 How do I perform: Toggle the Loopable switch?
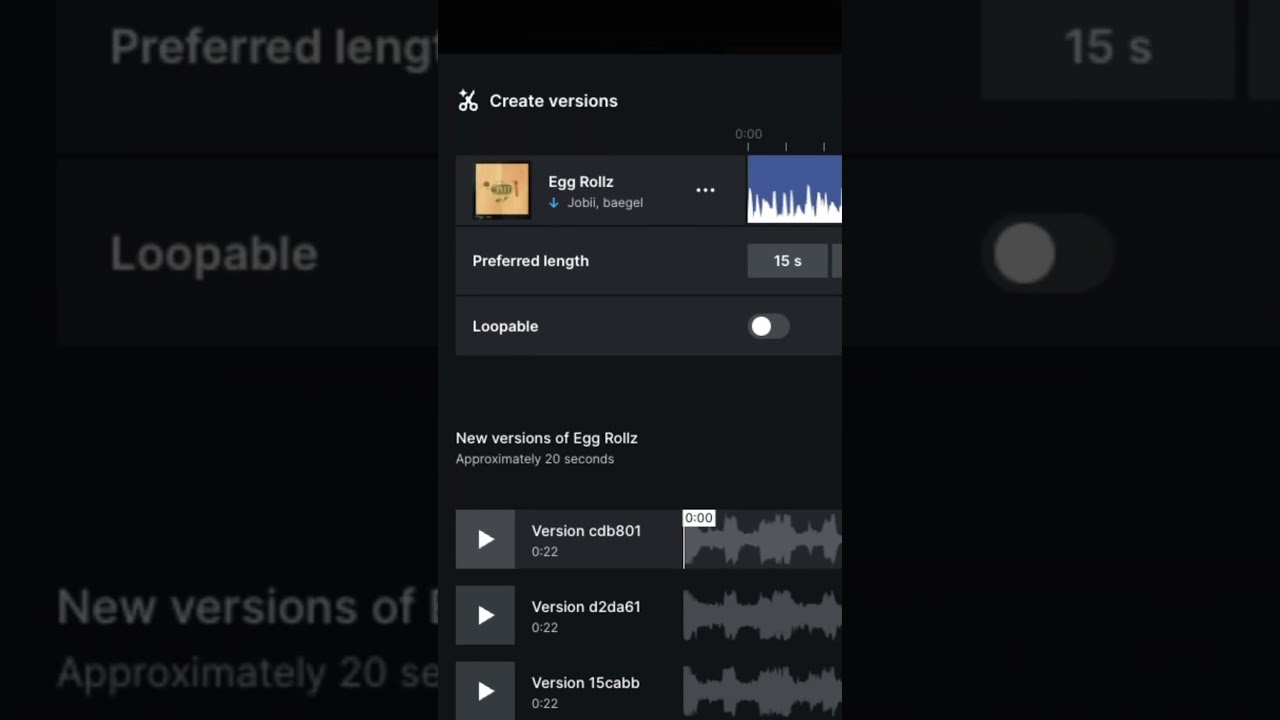(x=769, y=326)
